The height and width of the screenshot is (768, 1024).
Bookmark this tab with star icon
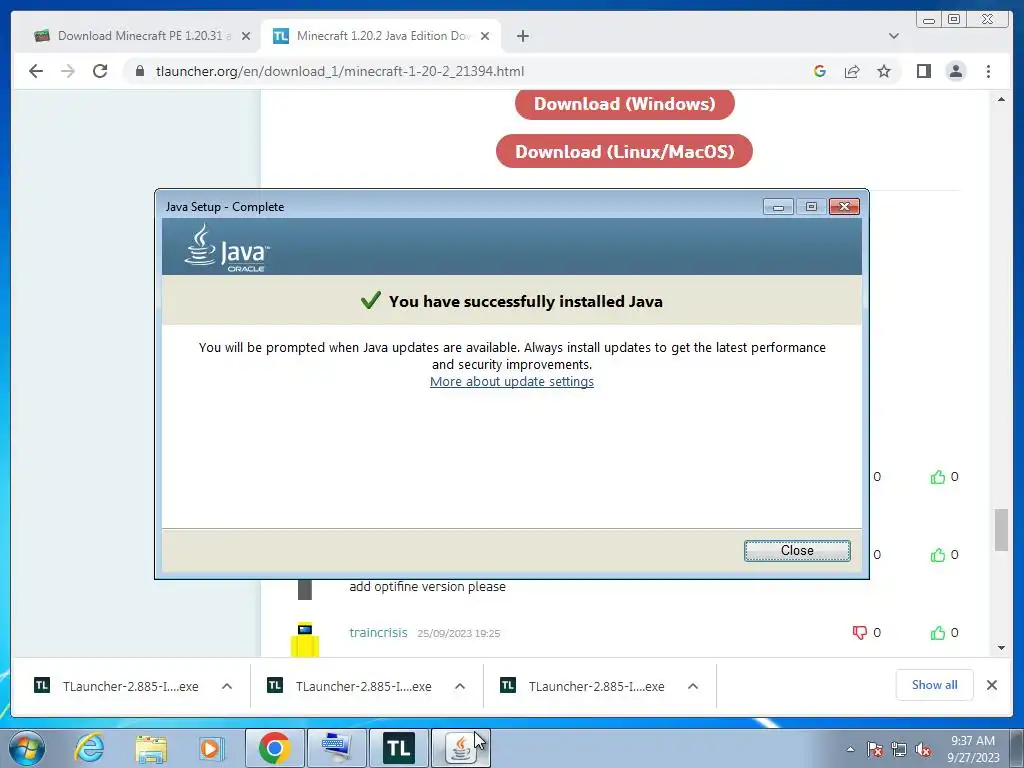(x=884, y=71)
